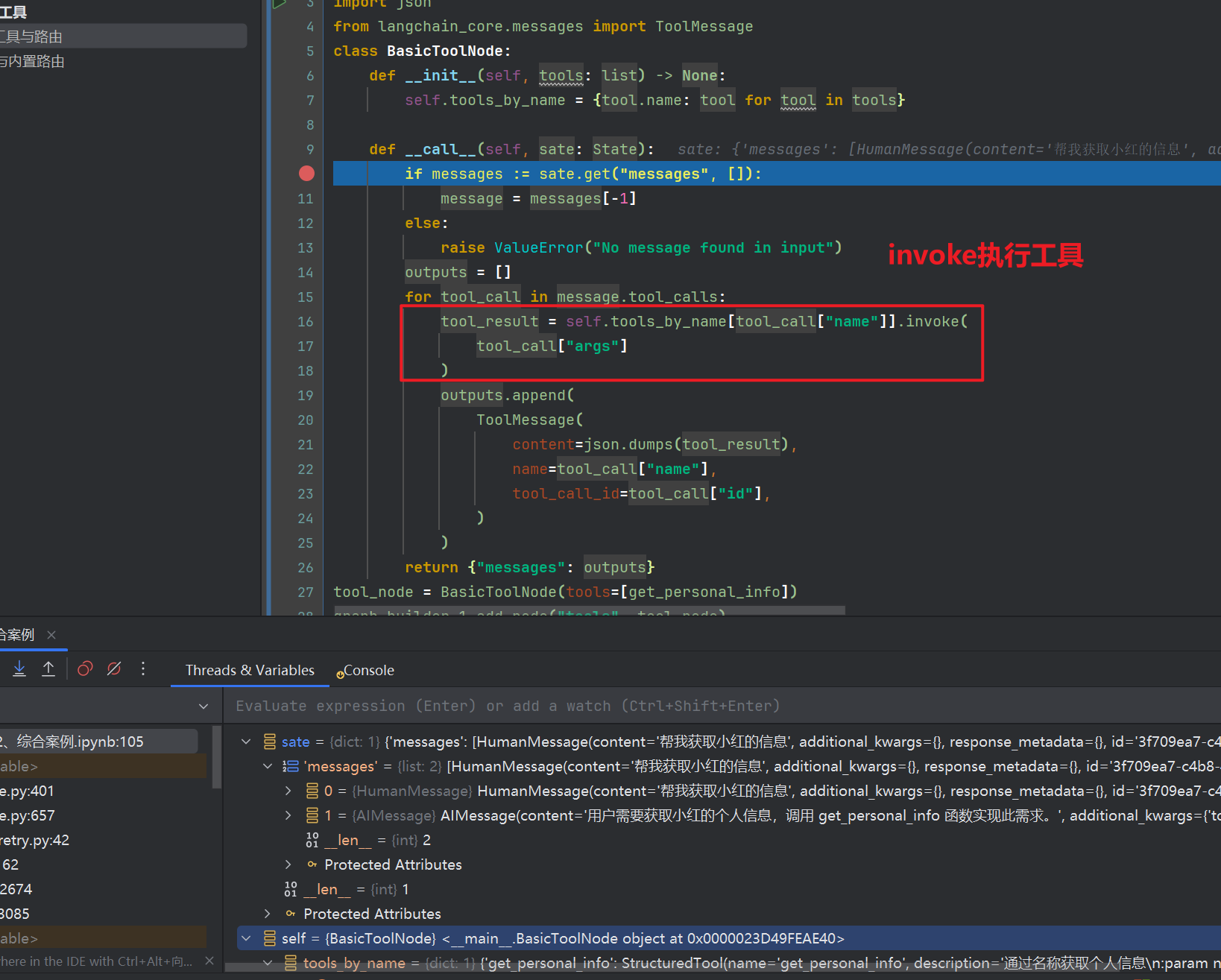The width and height of the screenshot is (1221, 980).
Task: Toggle Mute Breakpoints slashed circle icon
Action: click(x=114, y=669)
